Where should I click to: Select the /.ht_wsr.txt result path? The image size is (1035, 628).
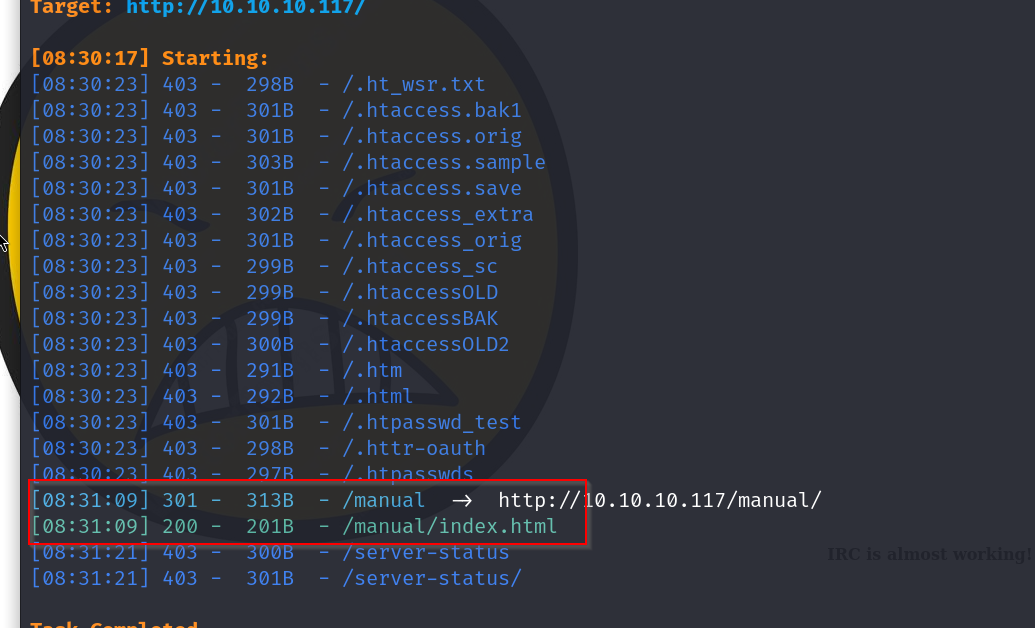(415, 84)
